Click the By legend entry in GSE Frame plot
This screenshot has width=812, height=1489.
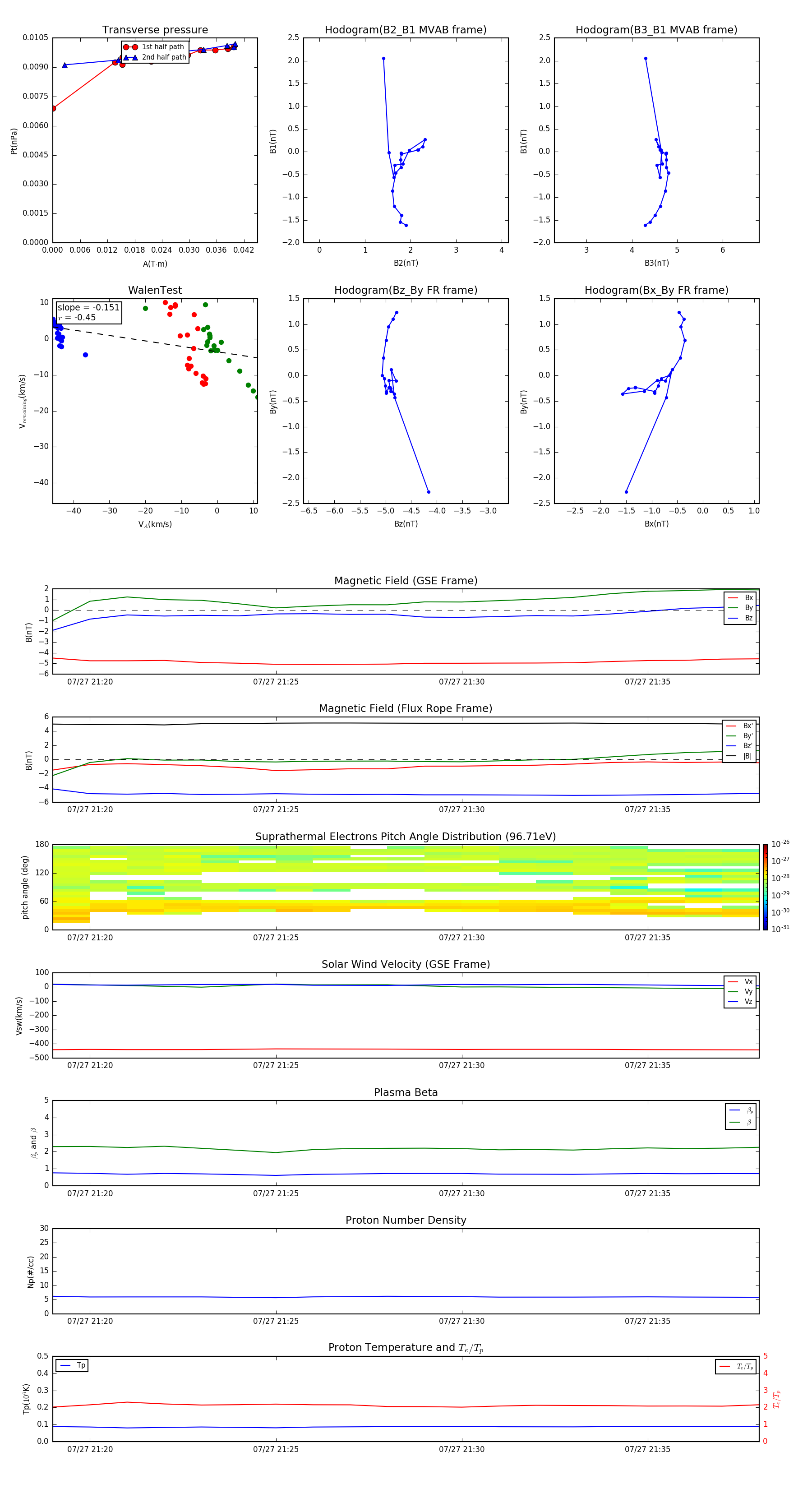740,608
